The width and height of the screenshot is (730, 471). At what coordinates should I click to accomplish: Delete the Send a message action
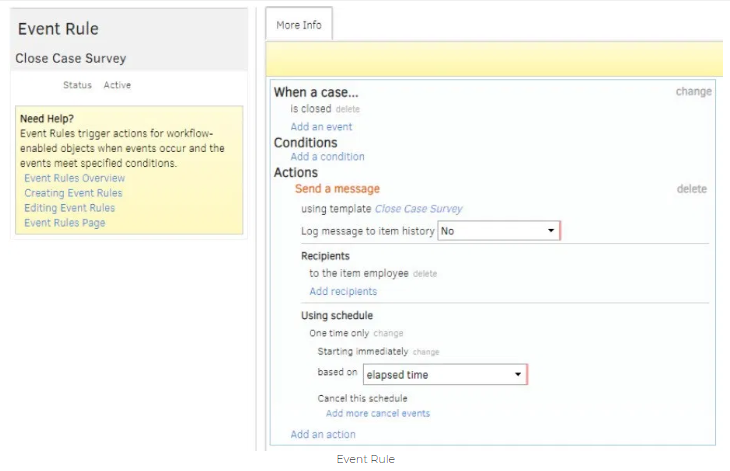tap(691, 189)
